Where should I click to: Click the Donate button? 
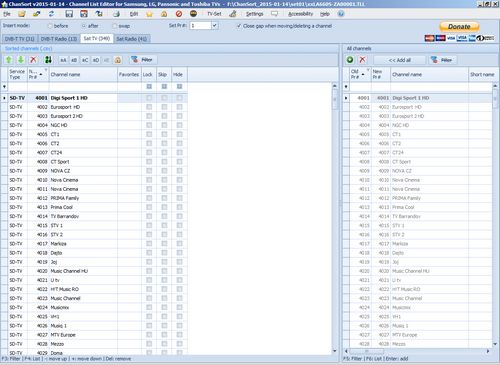pos(459,27)
